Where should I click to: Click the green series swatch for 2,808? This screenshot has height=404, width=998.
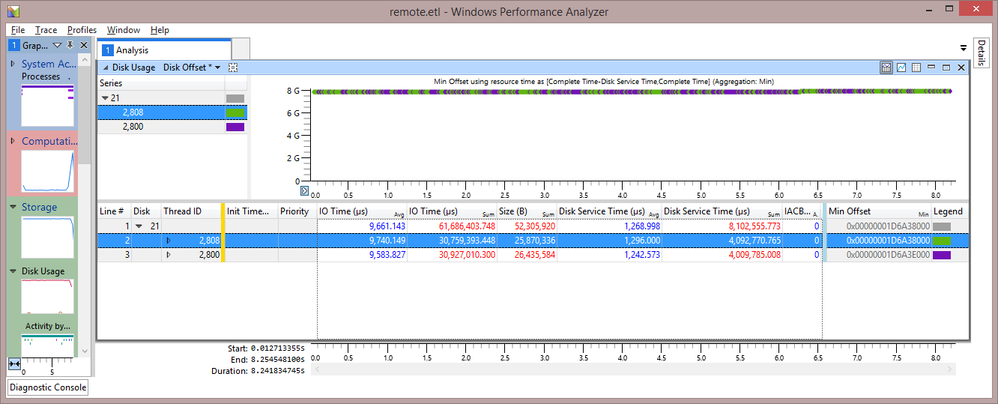[235, 113]
